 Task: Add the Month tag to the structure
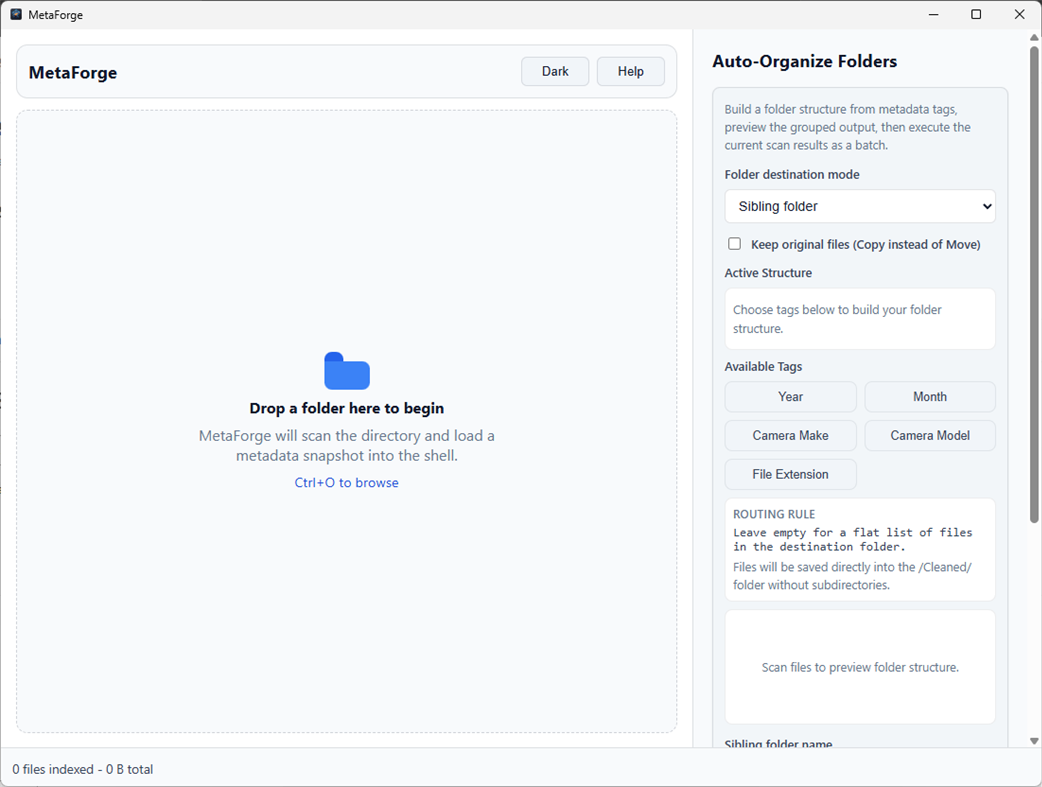(929, 396)
